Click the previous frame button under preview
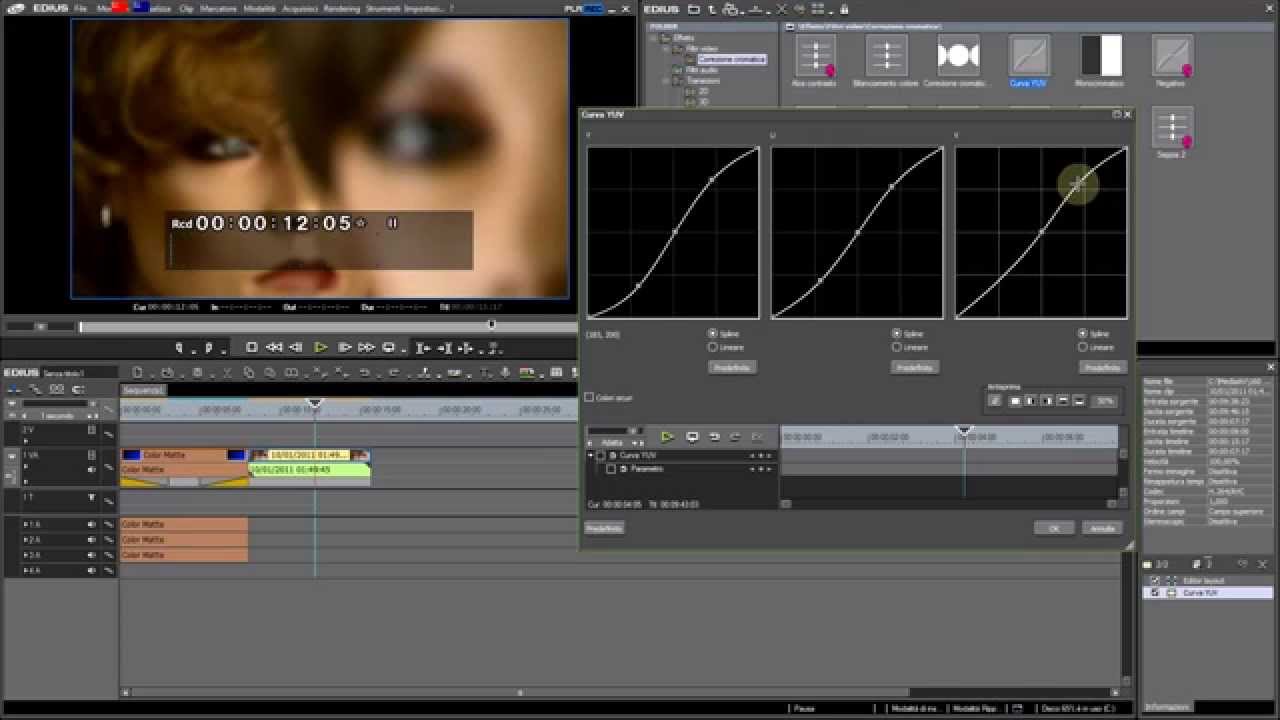 point(296,348)
